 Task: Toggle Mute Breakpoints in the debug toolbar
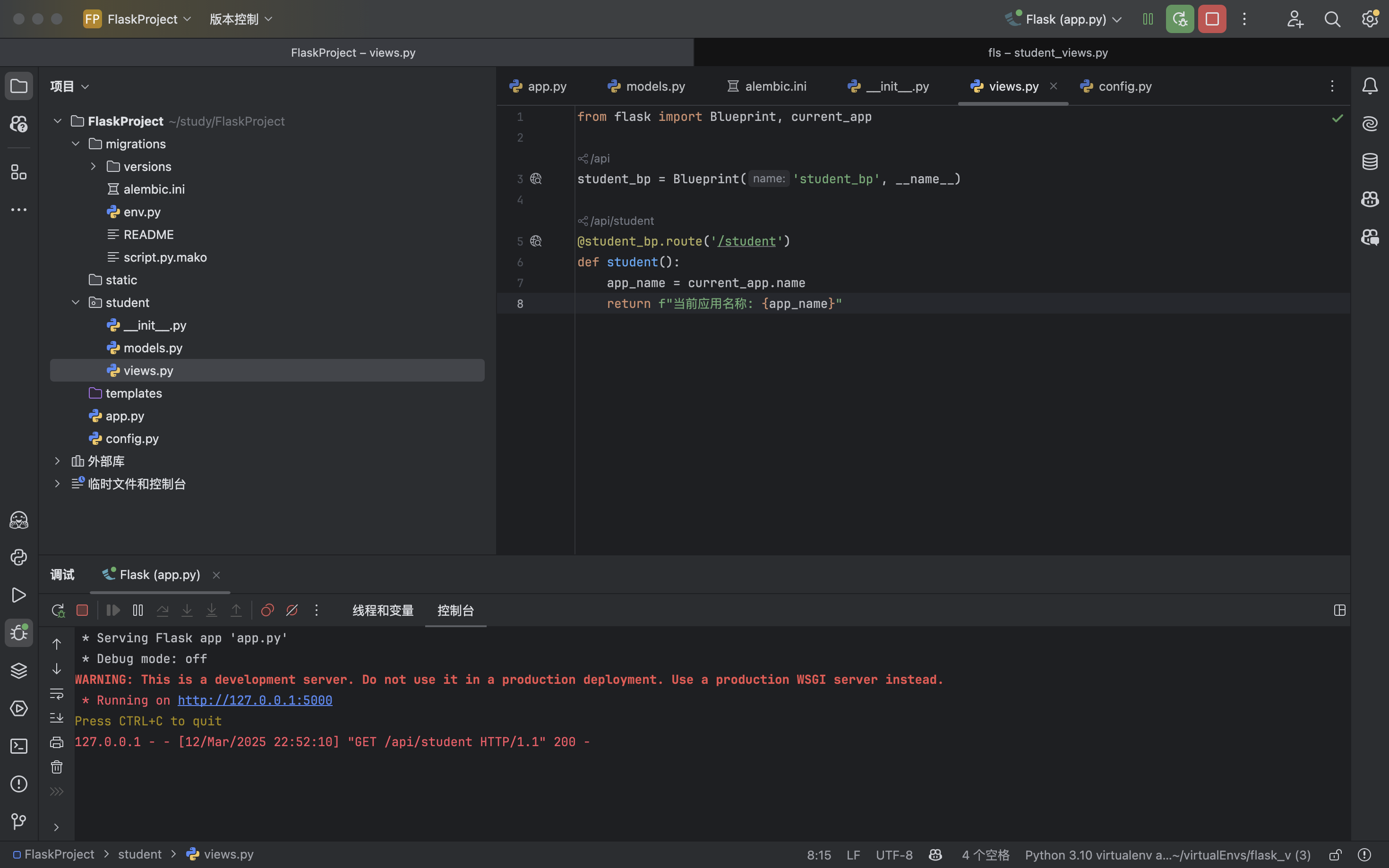292,610
